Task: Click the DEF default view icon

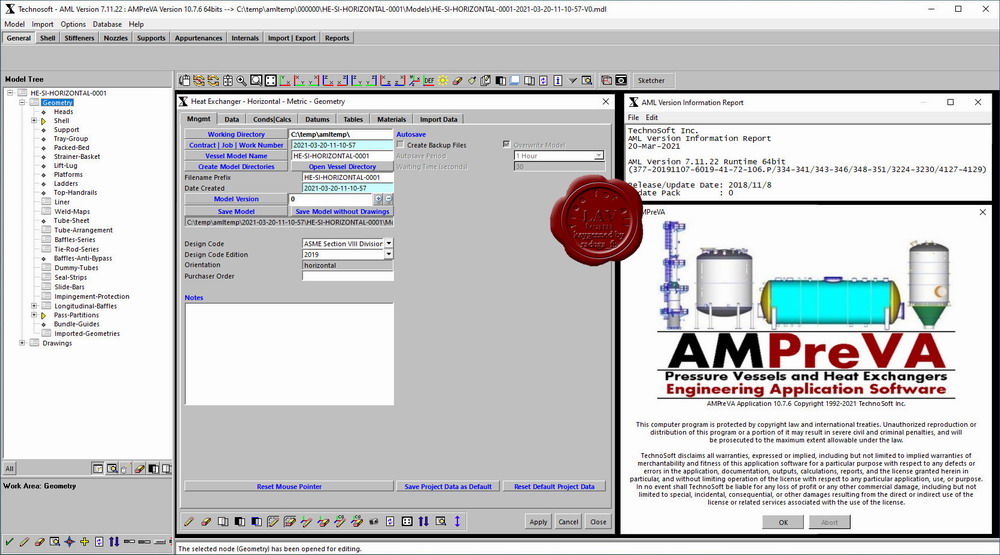Action: point(429,80)
